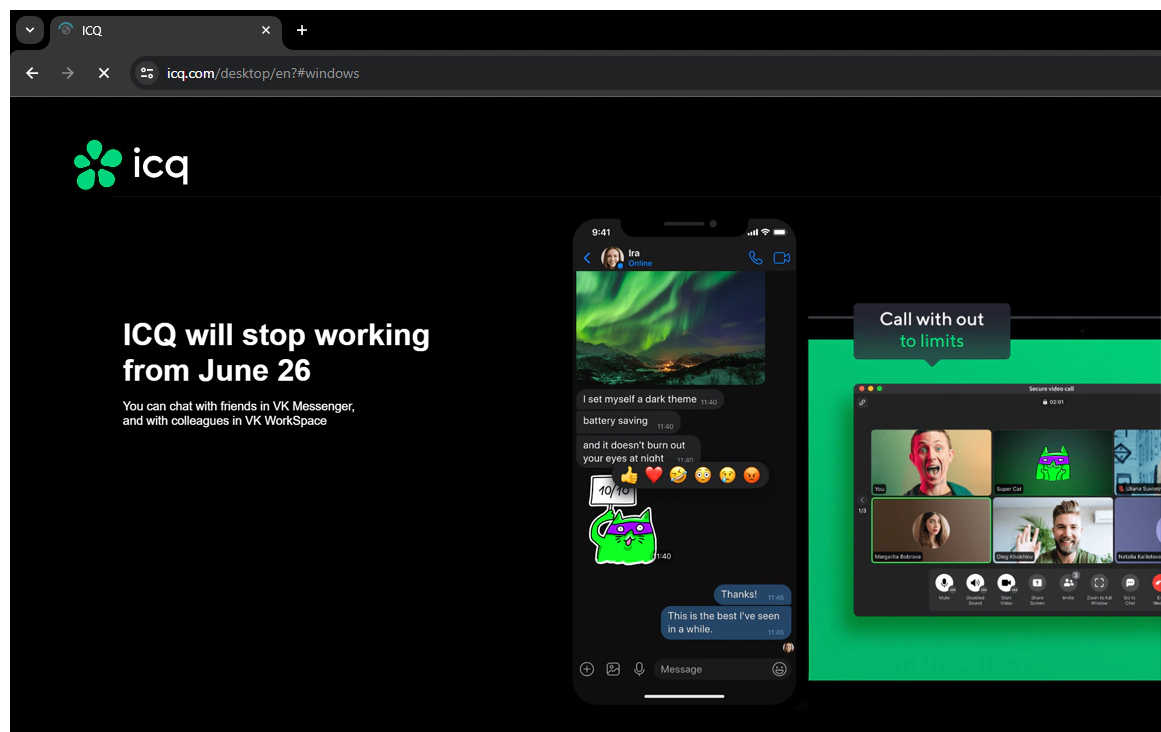Open the browser tab search dropdown
Viewport: 1161px width, 732px height.
pos(29,30)
